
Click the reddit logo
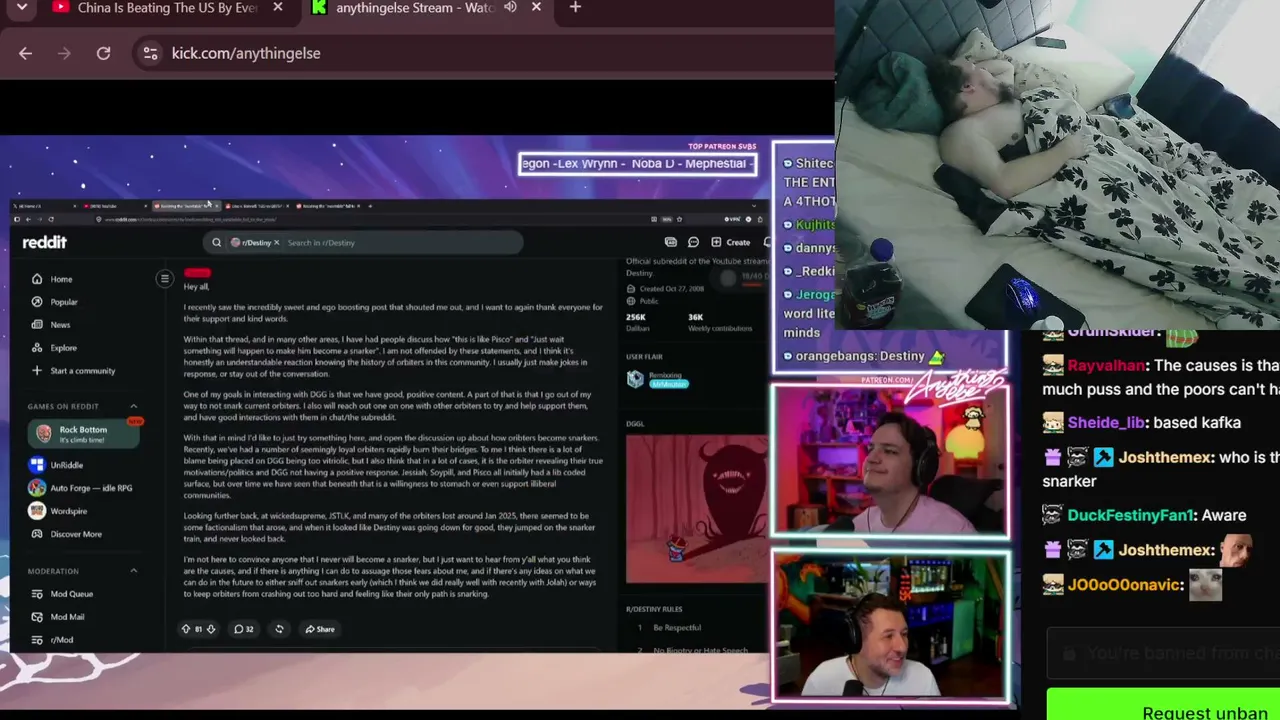click(x=44, y=242)
